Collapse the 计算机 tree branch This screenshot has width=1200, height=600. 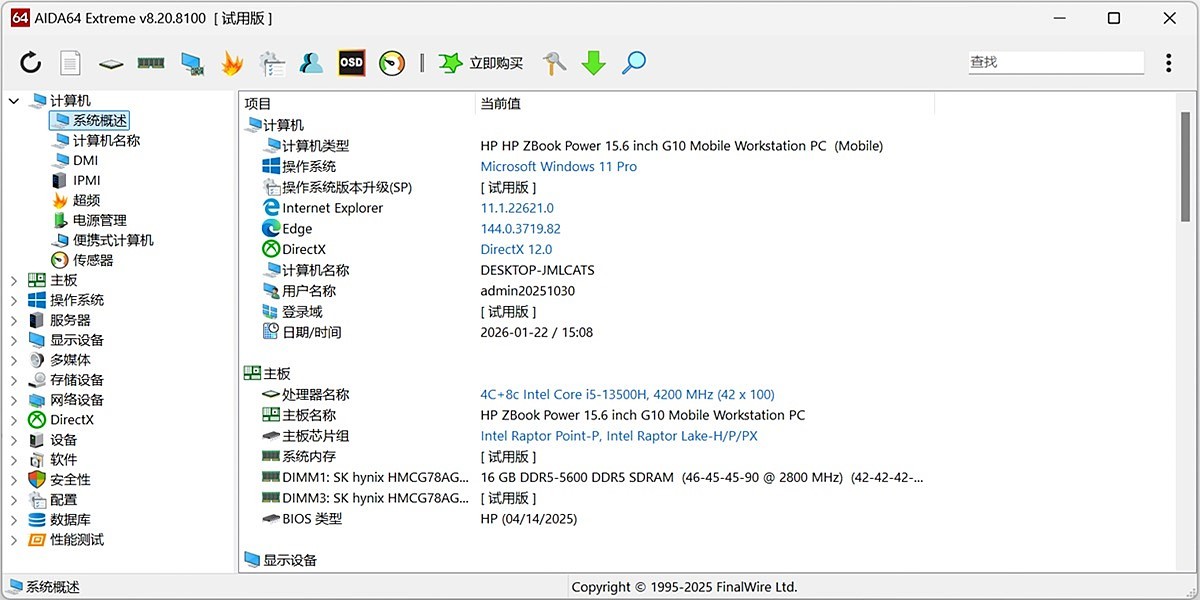12,100
